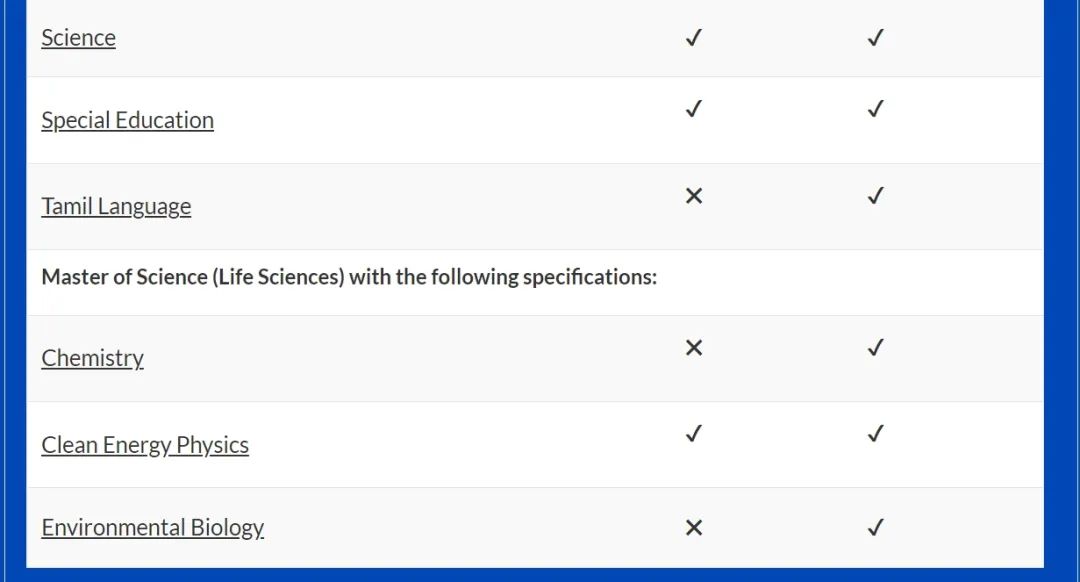This screenshot has height=582, width=1080.
Task: Open the Special Education link
Action: (x=127, y=121)
